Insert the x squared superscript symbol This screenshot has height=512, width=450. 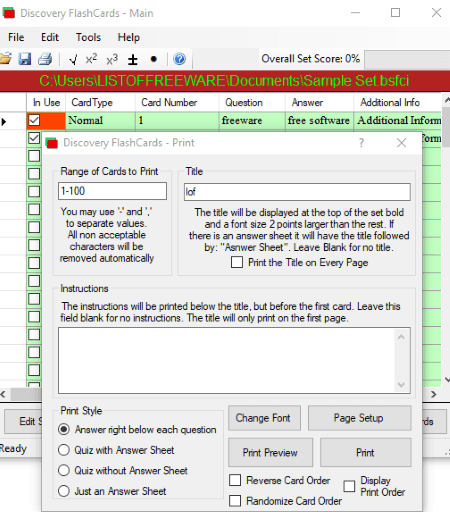click(91, 59)
